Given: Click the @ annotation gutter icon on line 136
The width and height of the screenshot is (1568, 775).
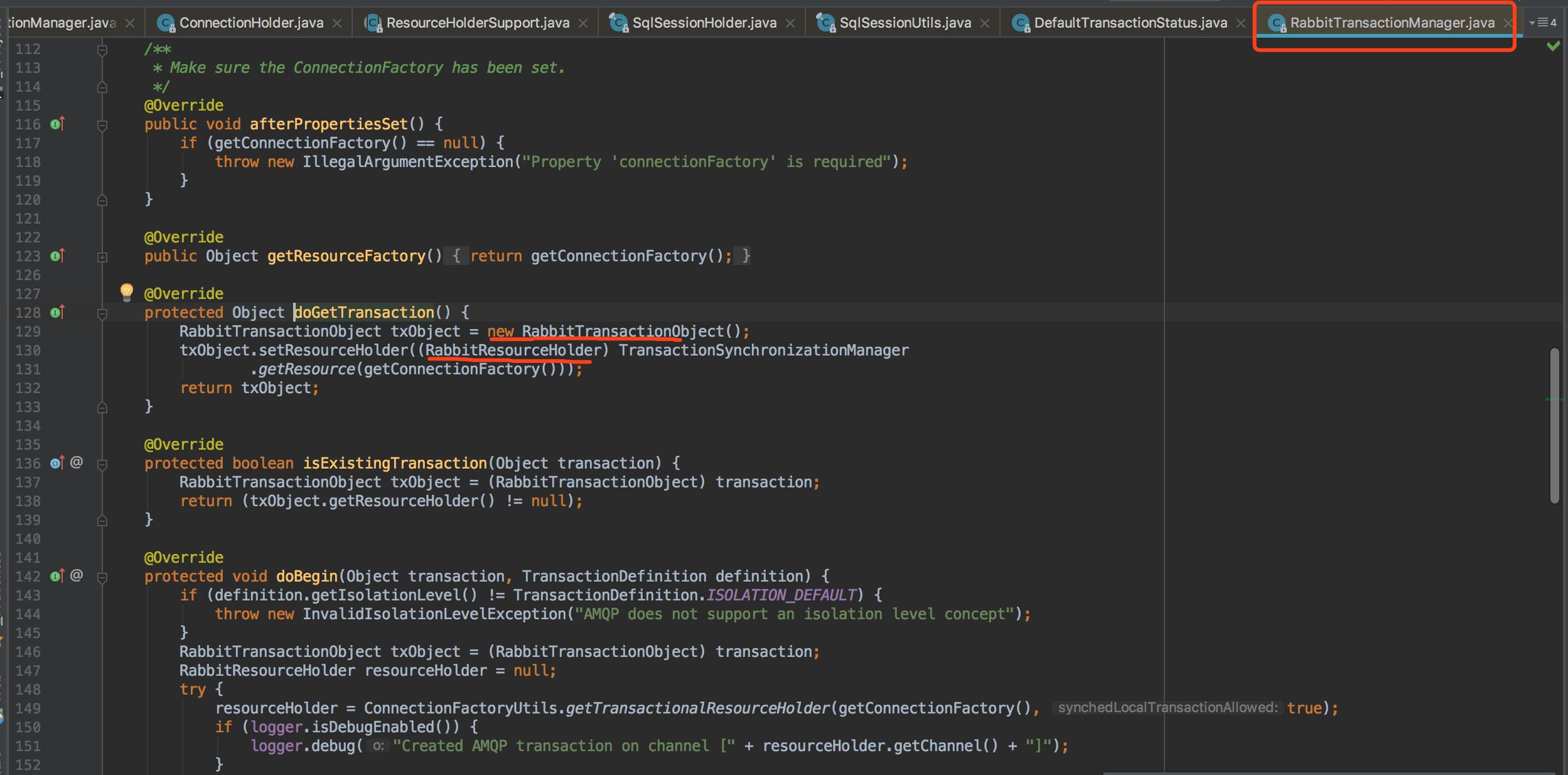Looking at the screenshot, I should point(77,463).
